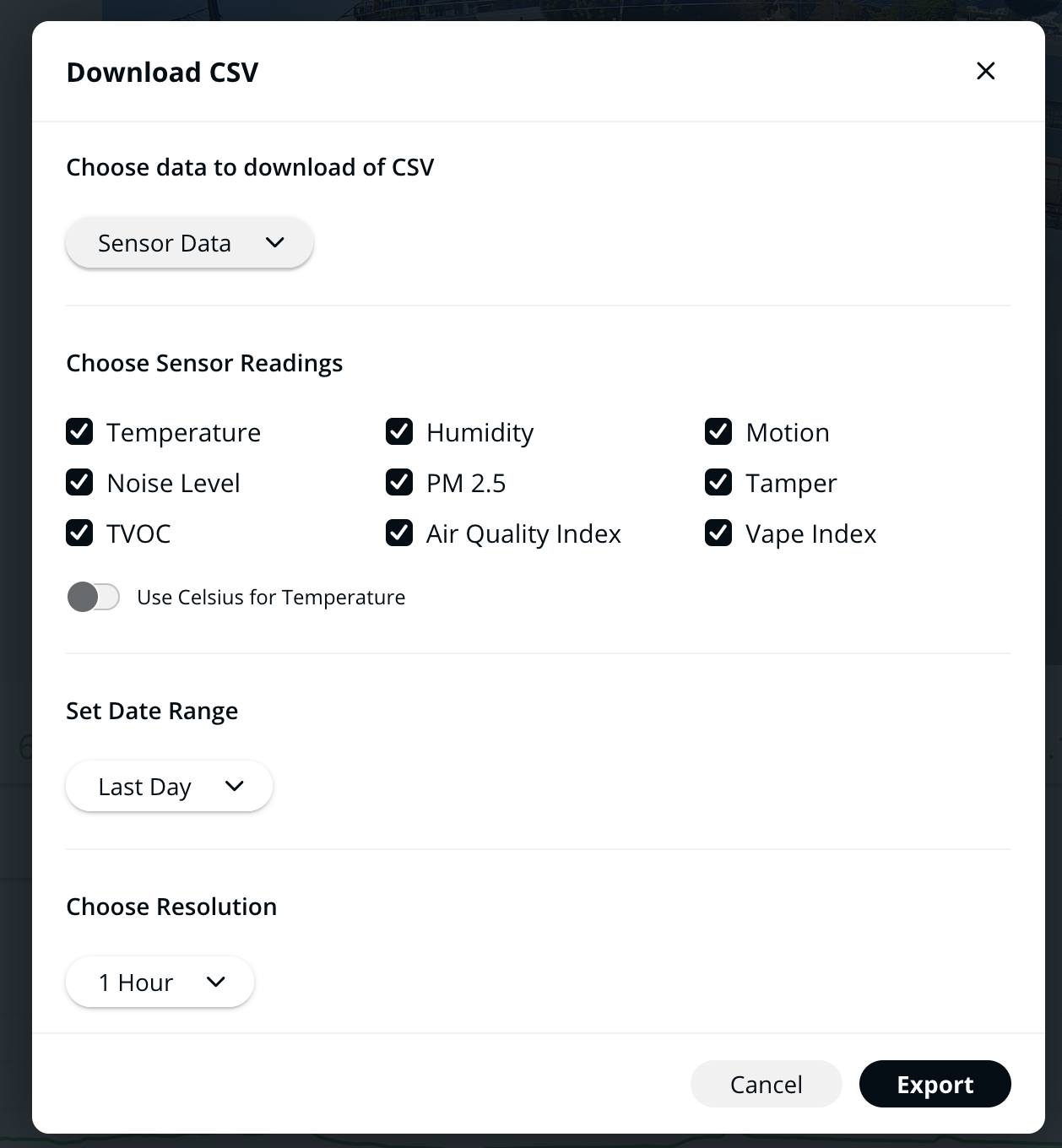
Task: Expand the Last Day date range dropdown
Action: pyautogui.click(x=169, y=787)
